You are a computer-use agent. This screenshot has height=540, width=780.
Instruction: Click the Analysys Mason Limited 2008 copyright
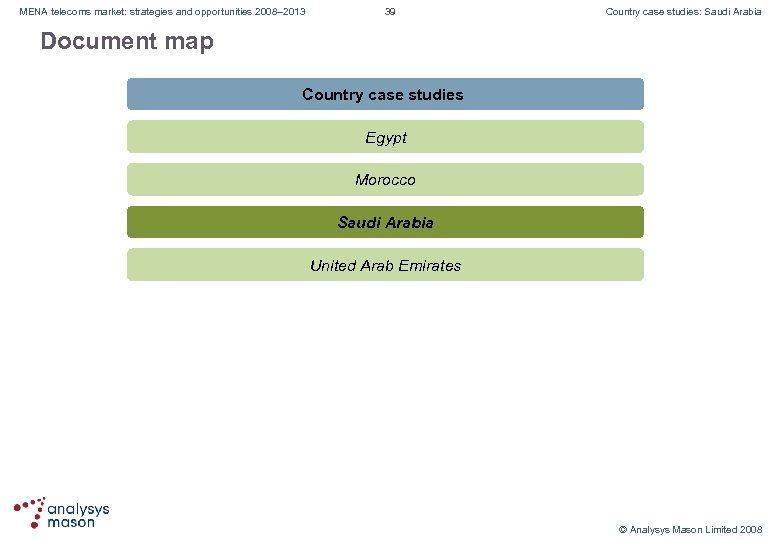(x=690, y=530)
